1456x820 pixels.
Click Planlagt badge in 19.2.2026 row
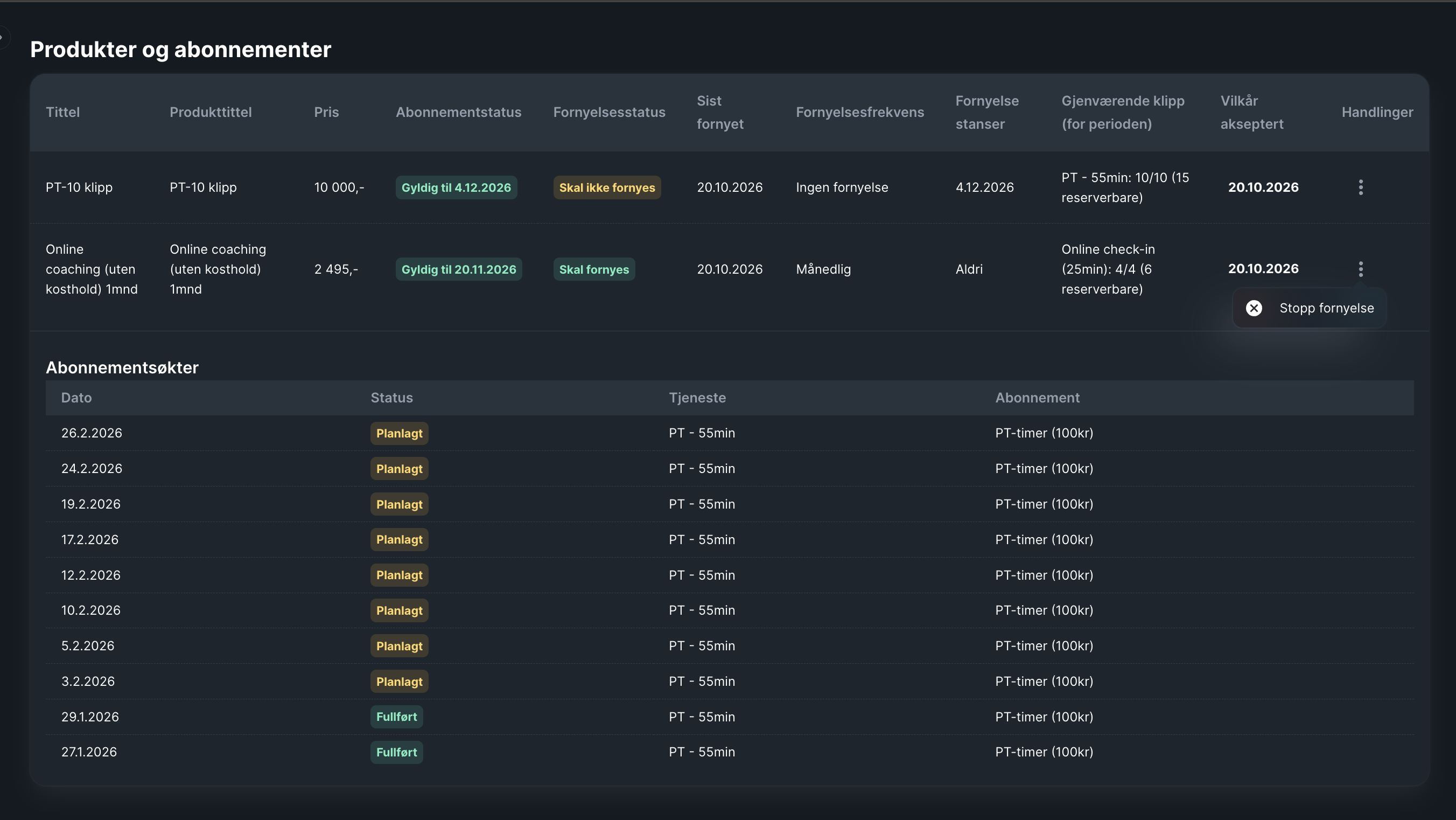click(399, 504)
